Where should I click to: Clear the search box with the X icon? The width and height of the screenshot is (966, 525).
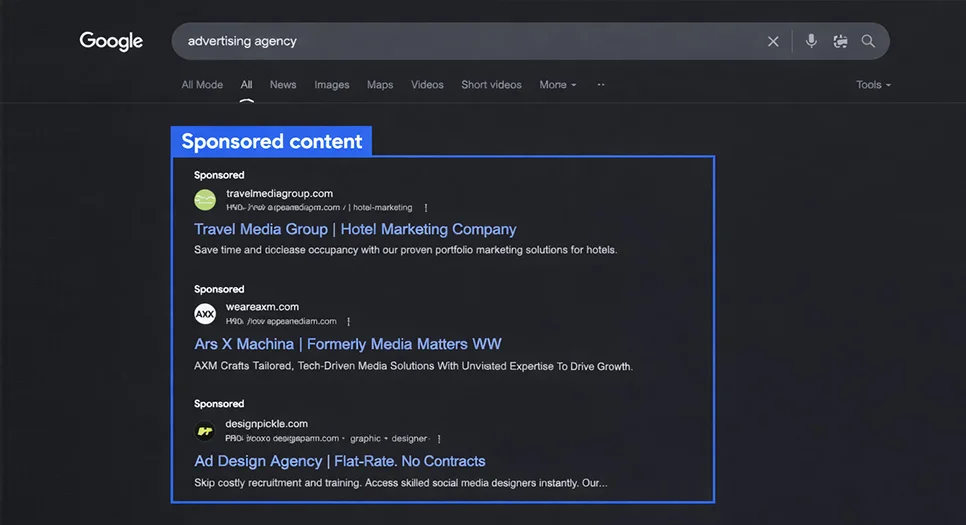(x=773, y=41)
